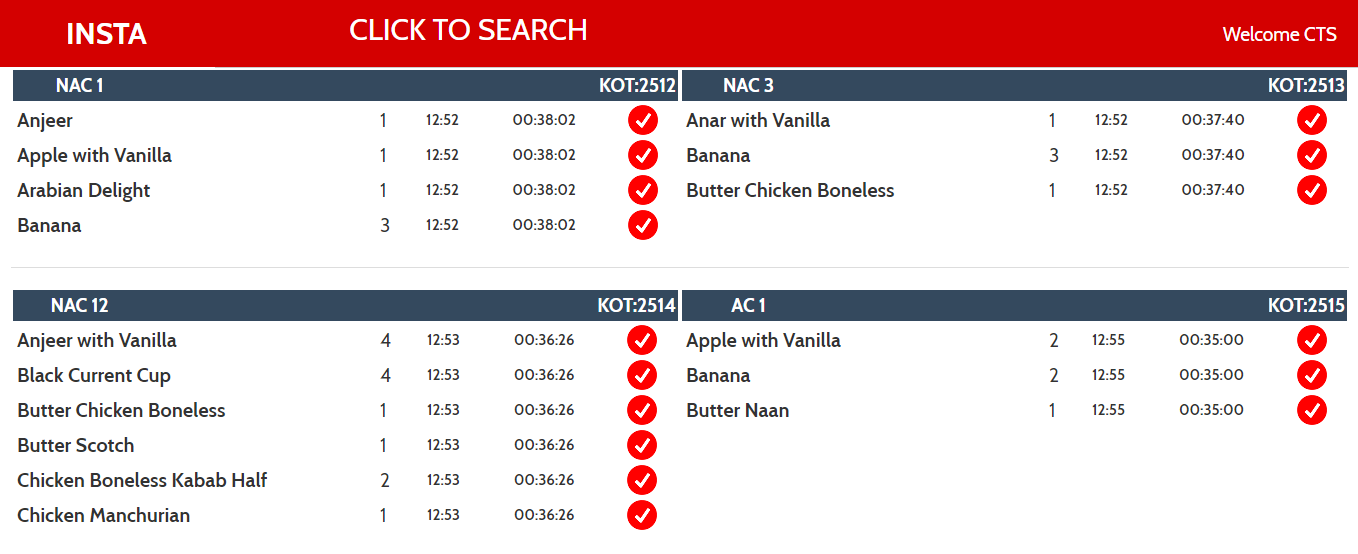Check off Butter Naan in AC 1
1358x554 pixels.
click(1312, 410)
